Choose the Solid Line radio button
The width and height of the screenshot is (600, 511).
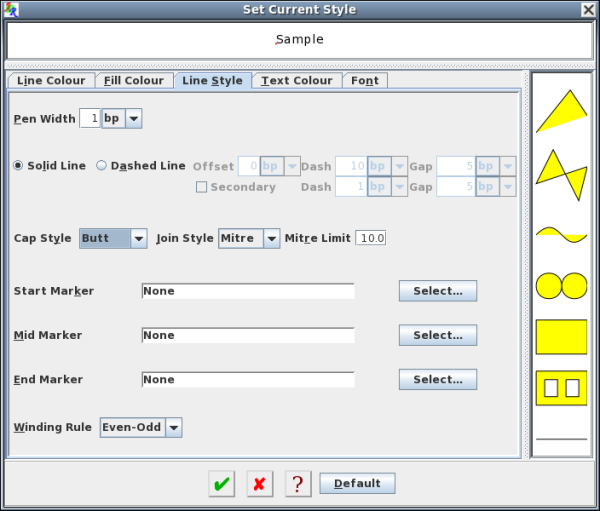tap(49, 166)
